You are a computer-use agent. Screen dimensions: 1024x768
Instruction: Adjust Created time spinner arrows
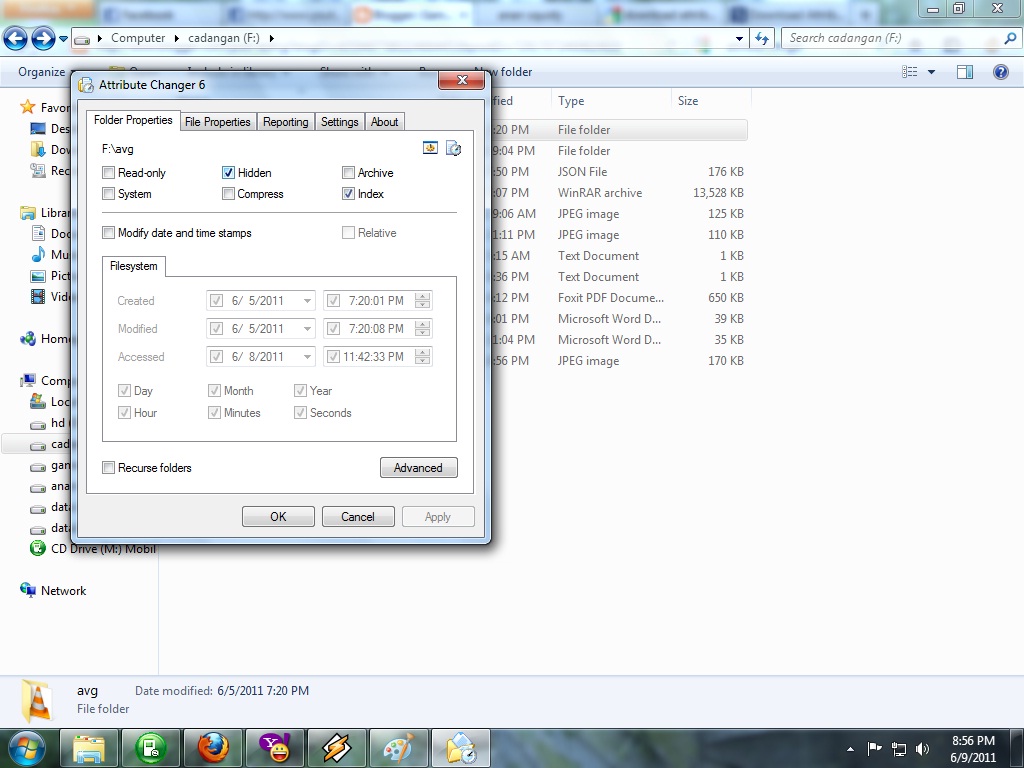[x=423, y=301]
